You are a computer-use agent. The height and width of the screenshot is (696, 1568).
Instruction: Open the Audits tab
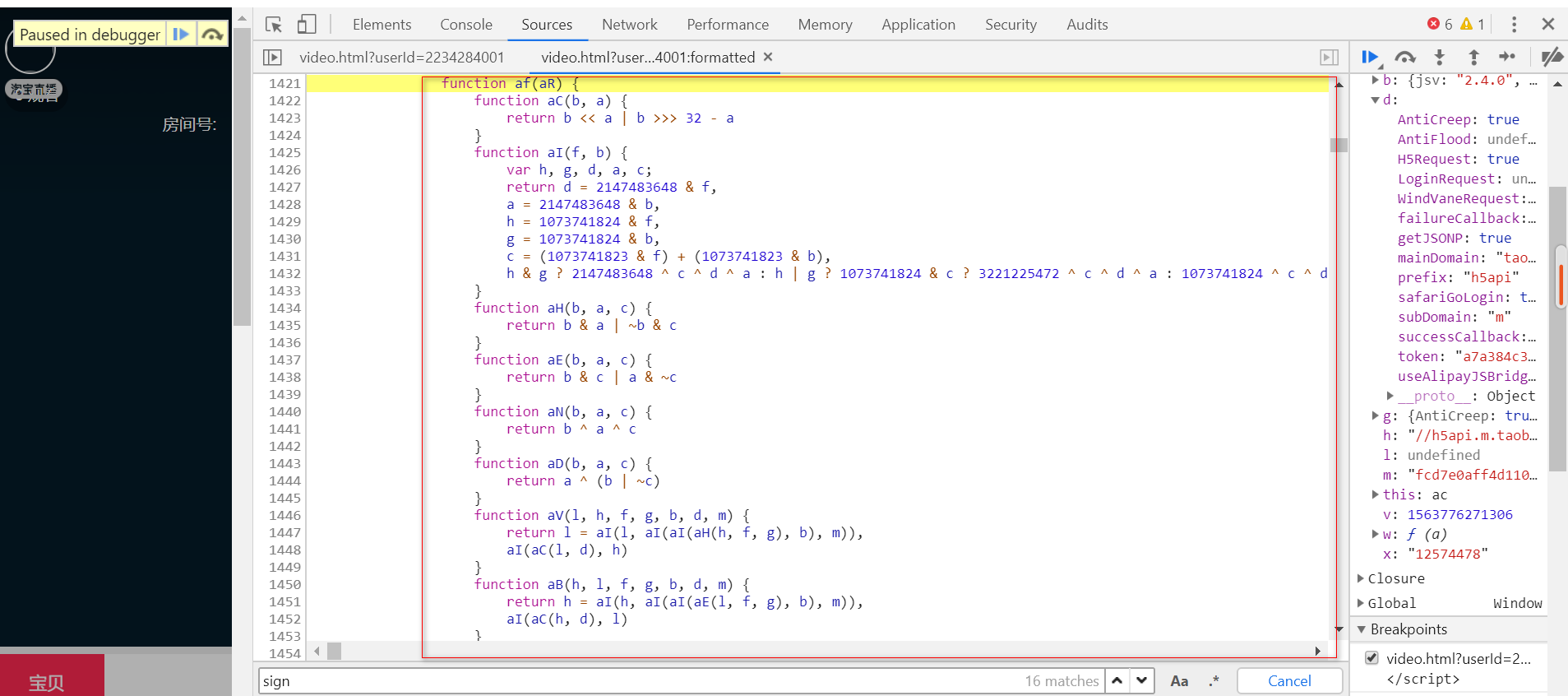point(1087,25)
